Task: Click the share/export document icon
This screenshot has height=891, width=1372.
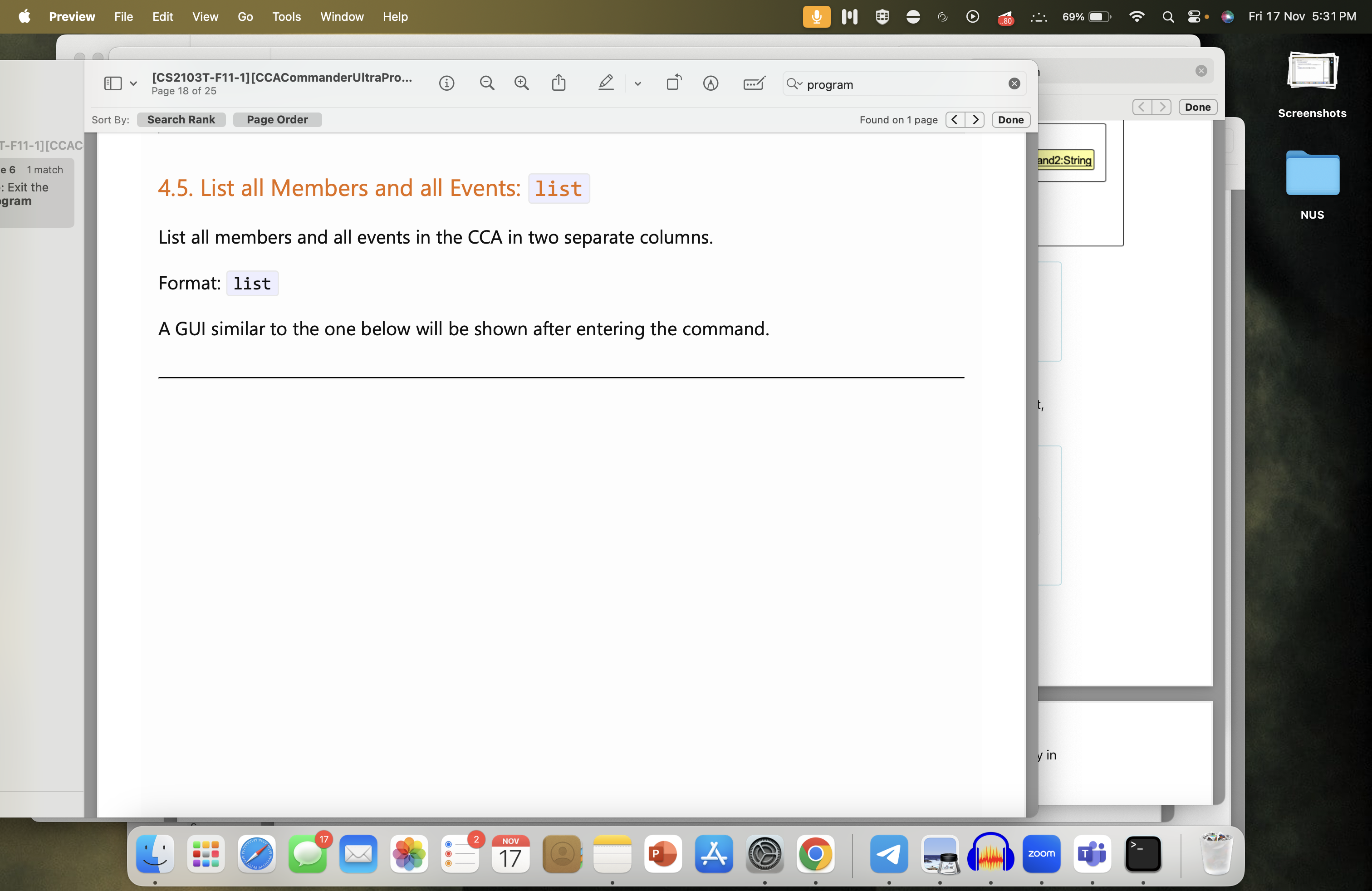Action: pyautogui.click(x=558, y=83)
